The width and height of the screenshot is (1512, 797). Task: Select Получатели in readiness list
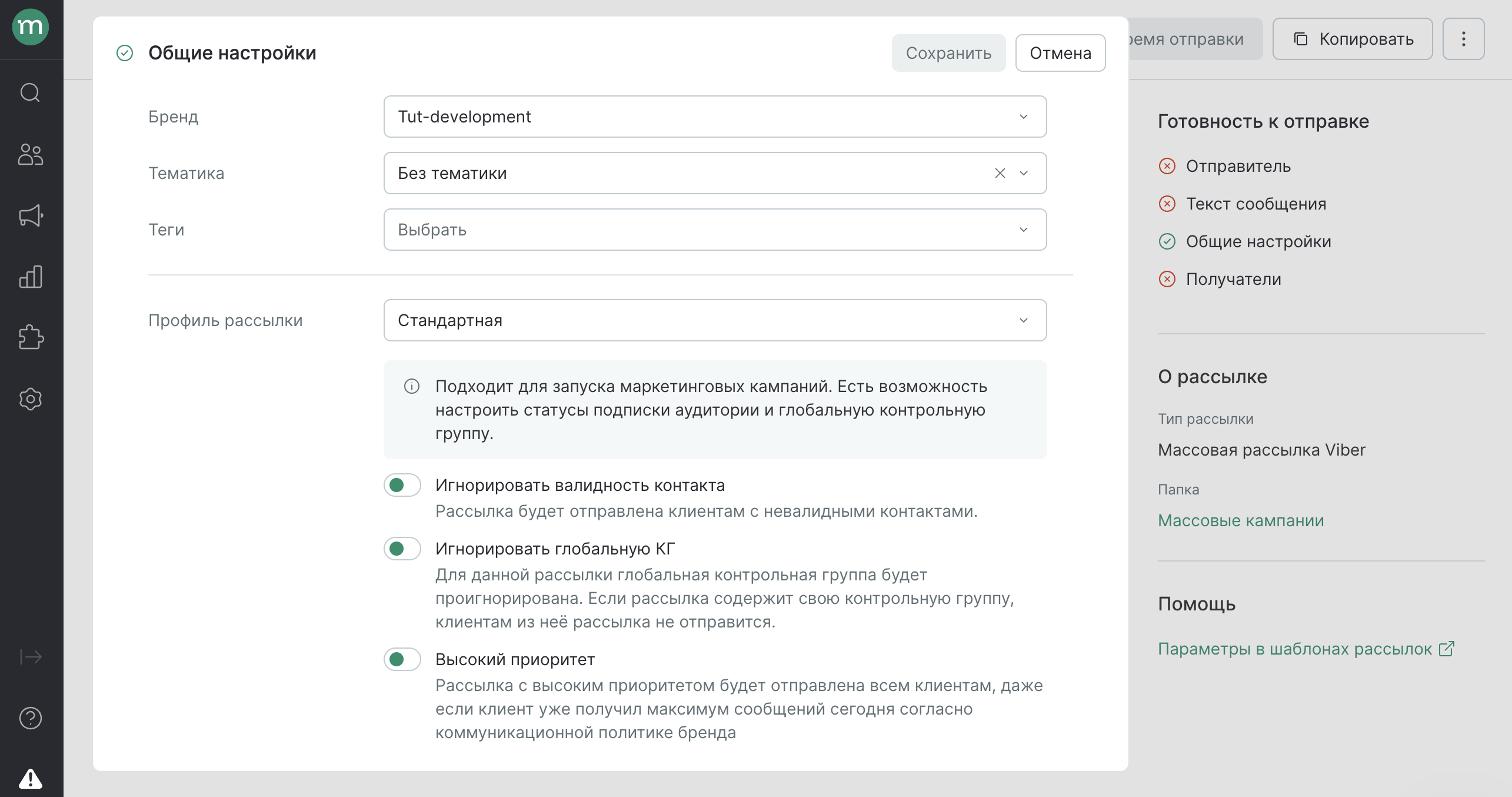(1233, 279)
